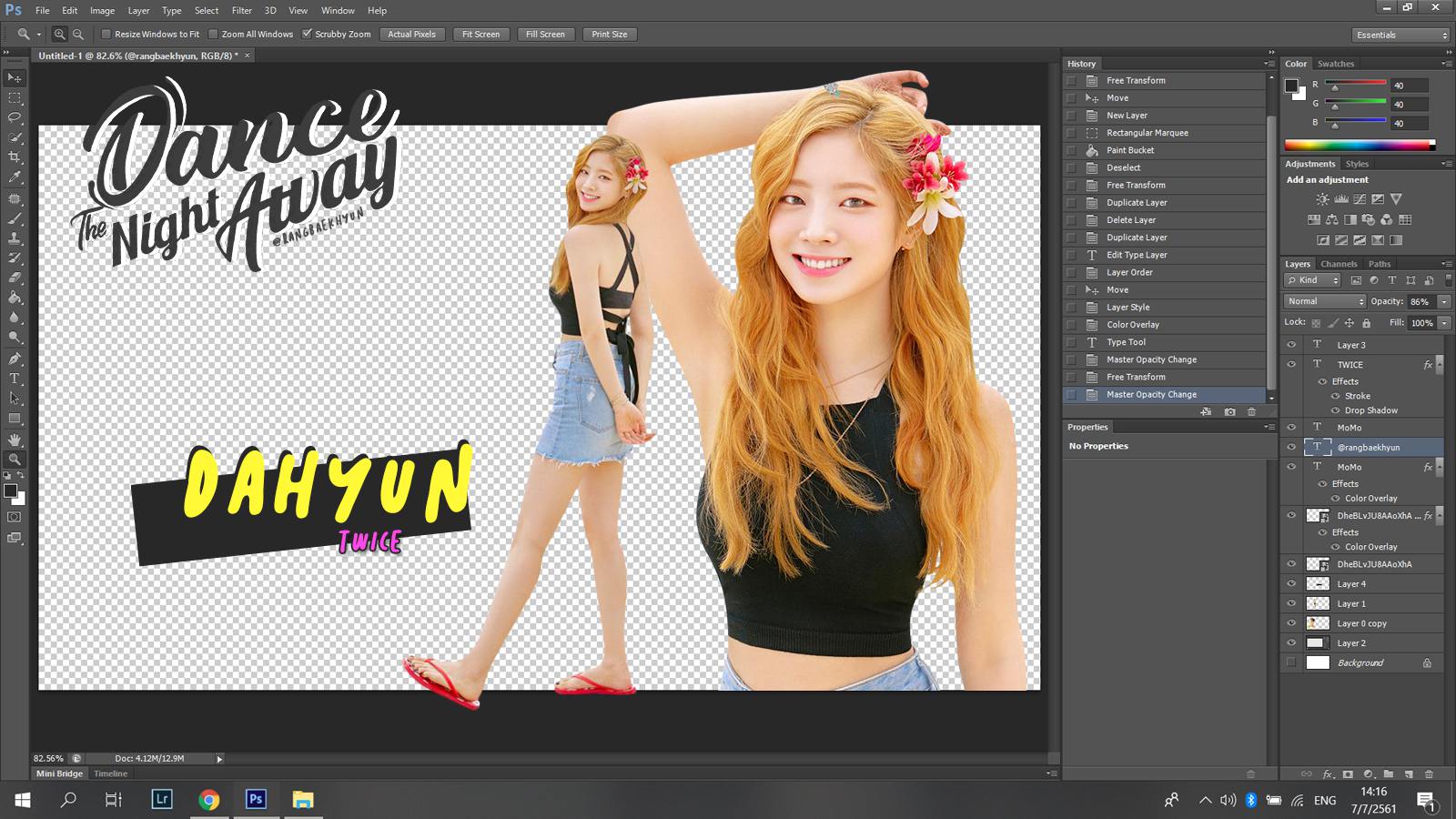Select the Horizontal Type tool

point(15,379)
